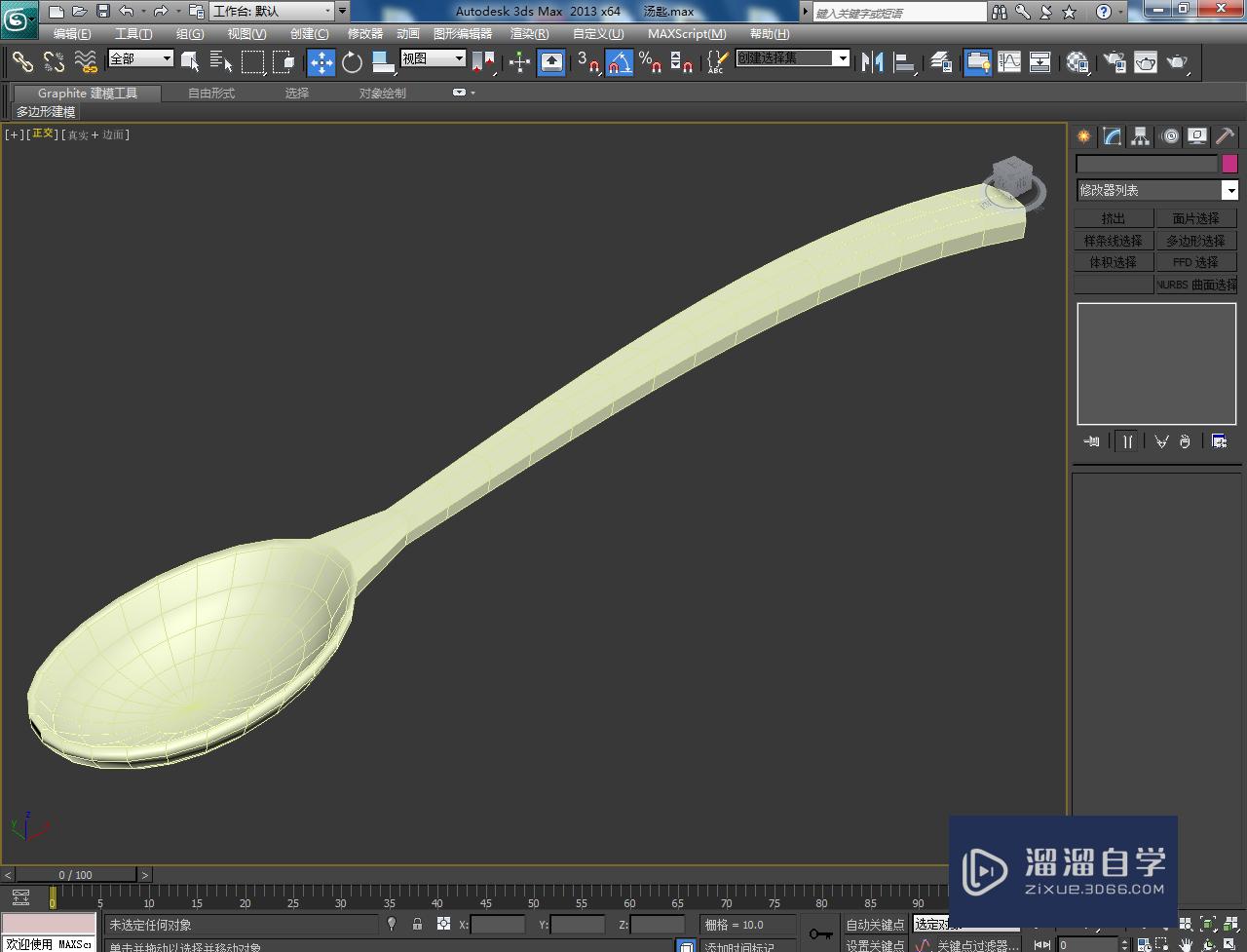Screen dimensions: 1247x952
Task: Click the '体积选择' modifier button
Action: coord(1114,262)
